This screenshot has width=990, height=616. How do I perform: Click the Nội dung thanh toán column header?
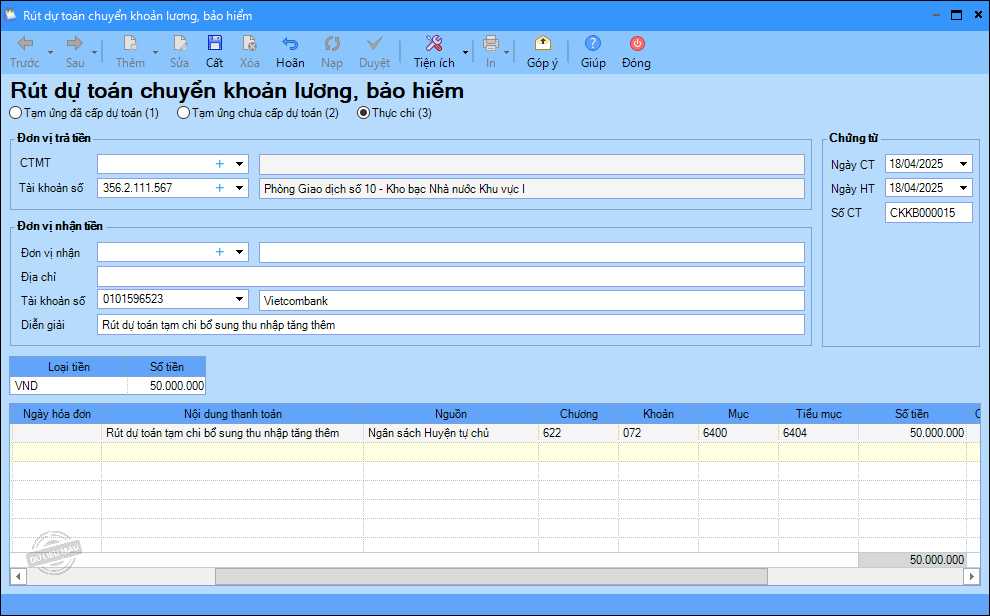pos(232,414)
